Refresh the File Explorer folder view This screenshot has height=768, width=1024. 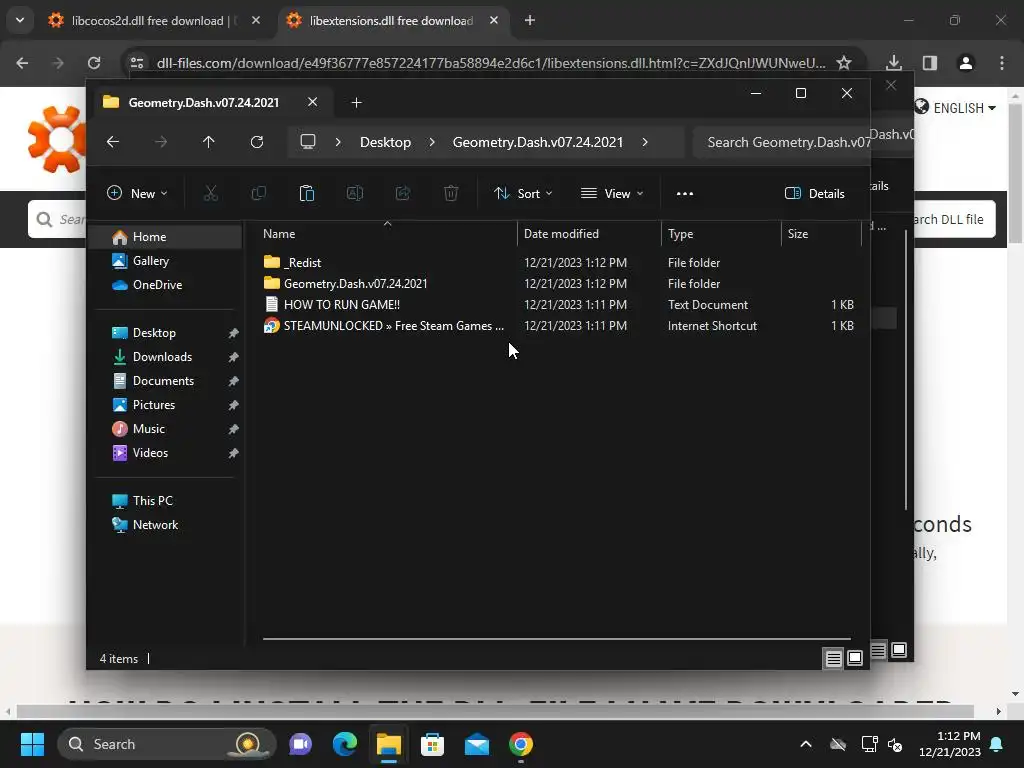click(257, 142)
